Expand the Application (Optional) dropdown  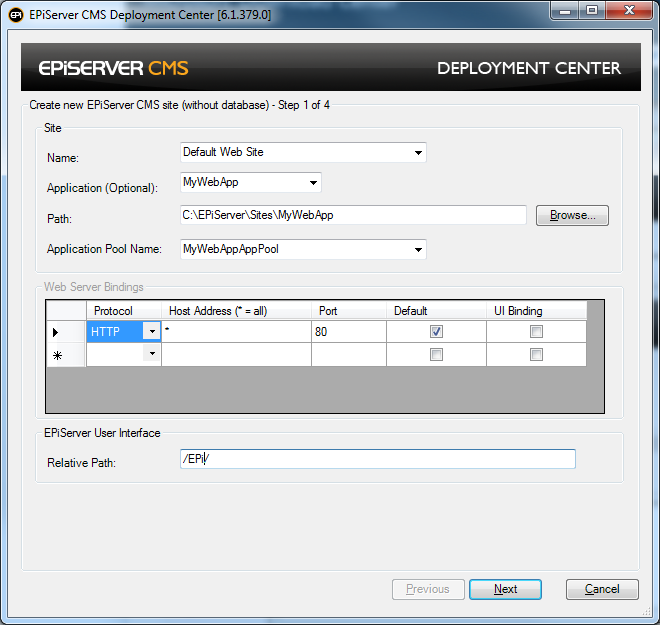pyautogui.click(x=313, y=183)
